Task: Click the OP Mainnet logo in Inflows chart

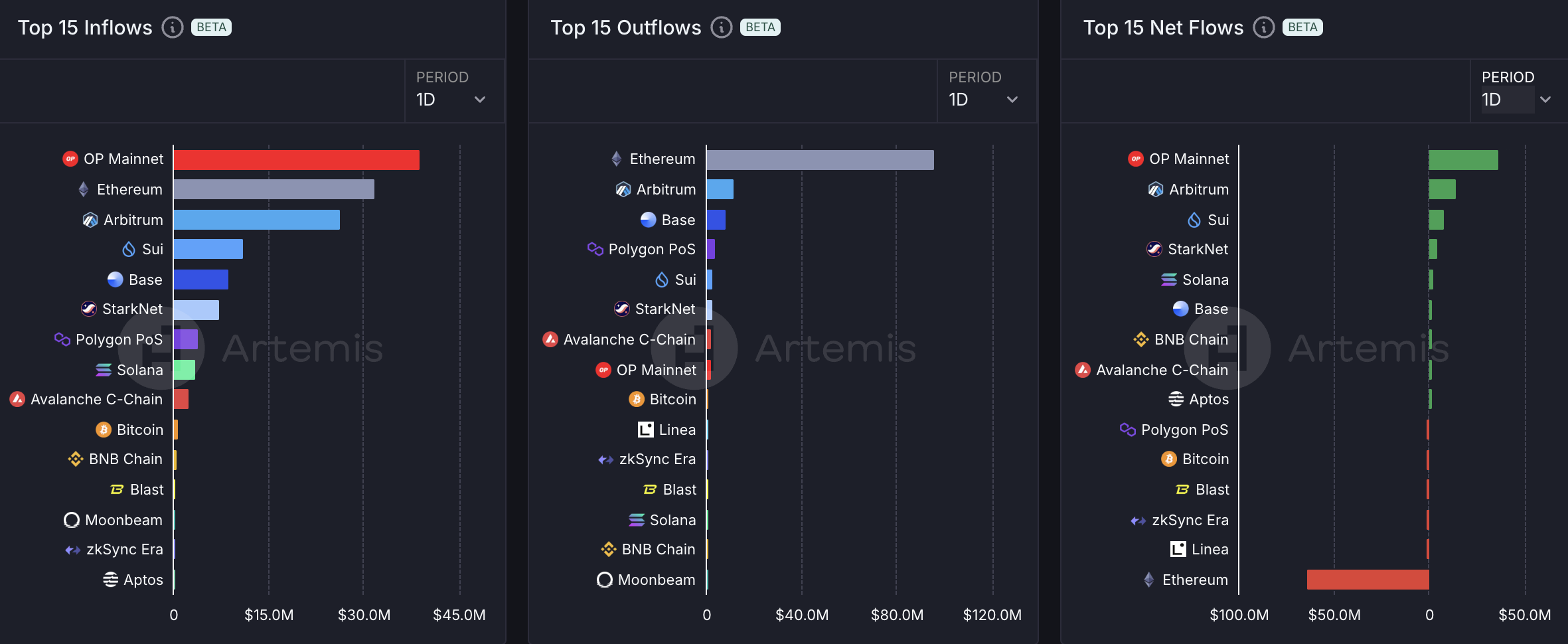Action: [70, 159]
